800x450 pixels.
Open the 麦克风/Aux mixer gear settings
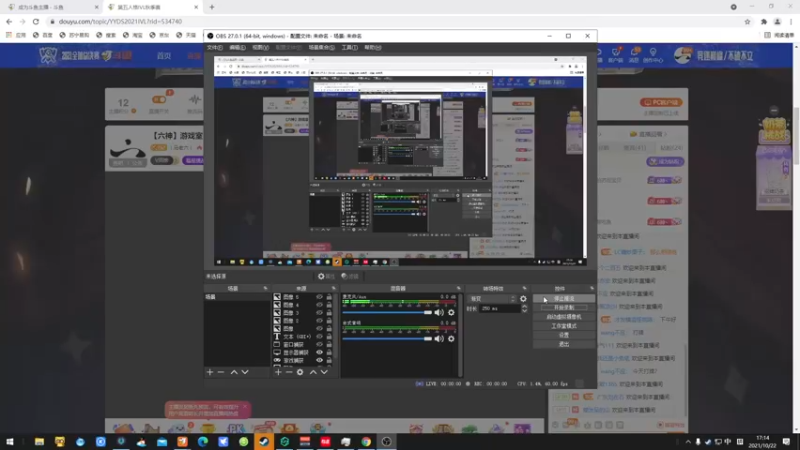pos(451,312)
